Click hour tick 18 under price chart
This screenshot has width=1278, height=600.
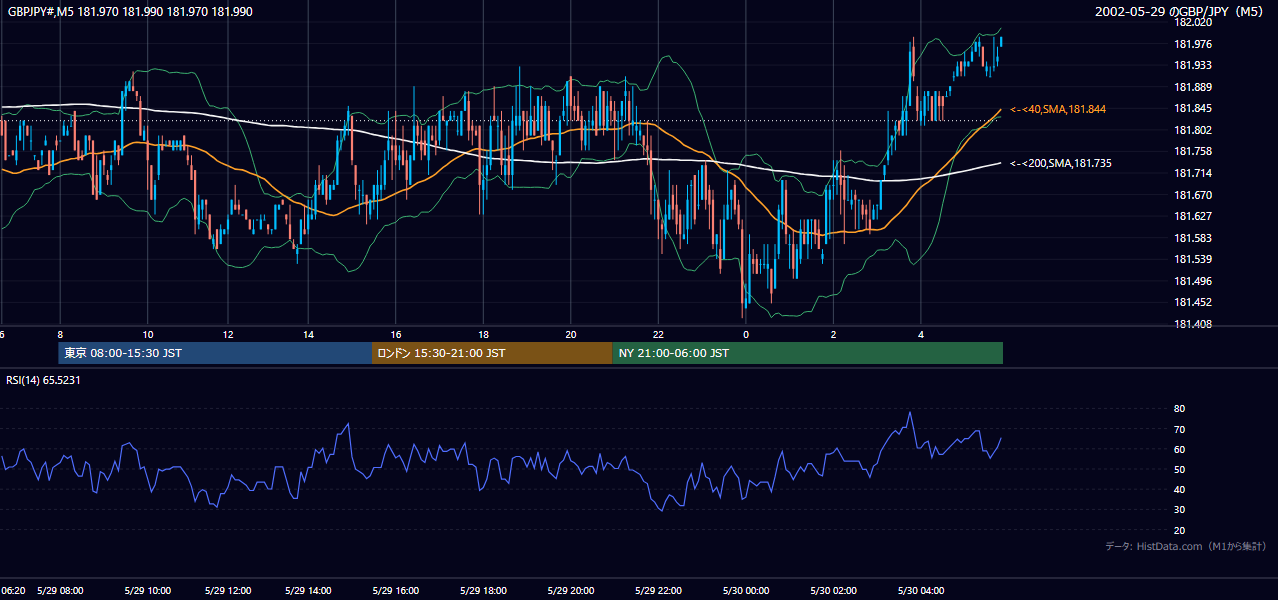(x=484, y=334)
